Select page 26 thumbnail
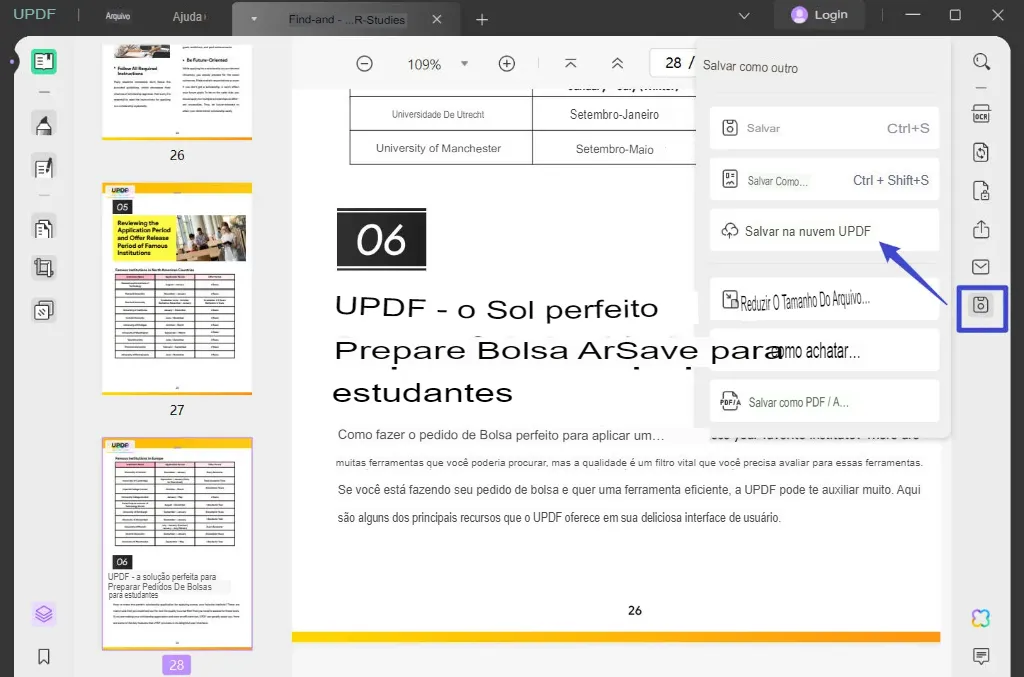The width and height of the screenshot is (1024, 677). [177, 91]
